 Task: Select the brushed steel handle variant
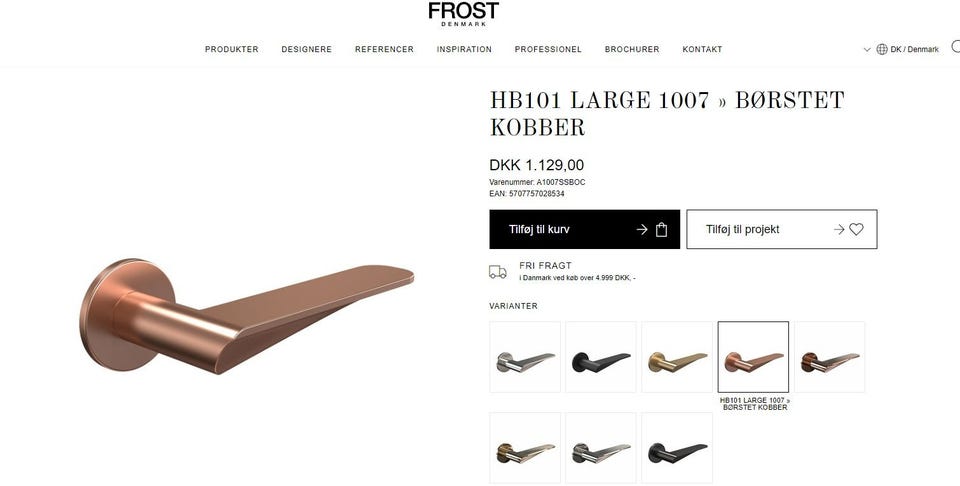tap(525, 357)
